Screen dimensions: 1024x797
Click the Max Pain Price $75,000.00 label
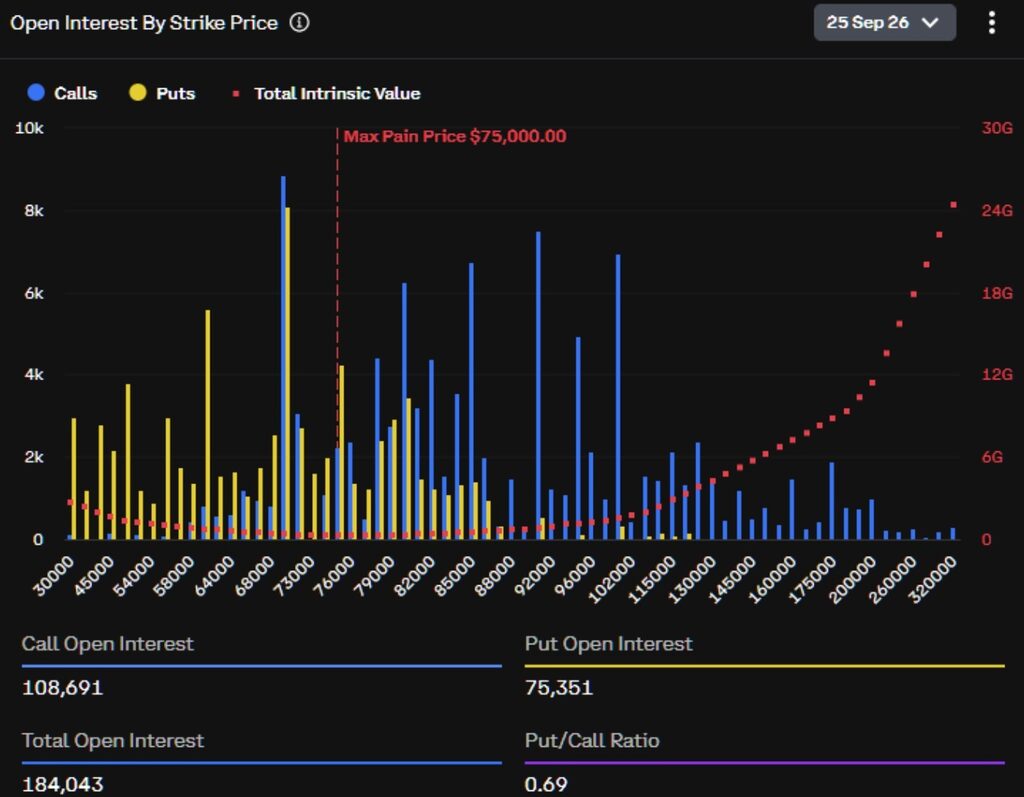[455, 136]
